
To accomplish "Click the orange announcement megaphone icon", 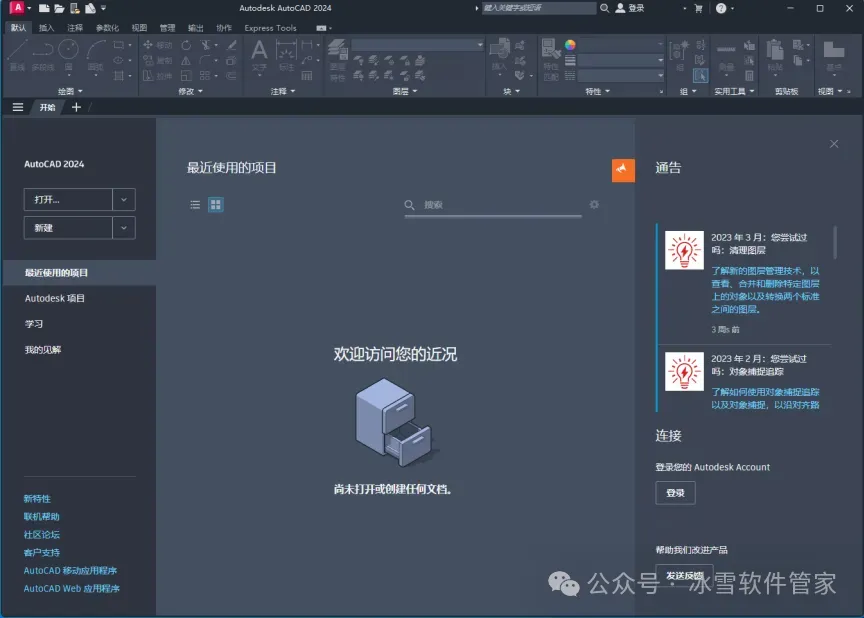I will click(623, 170).
